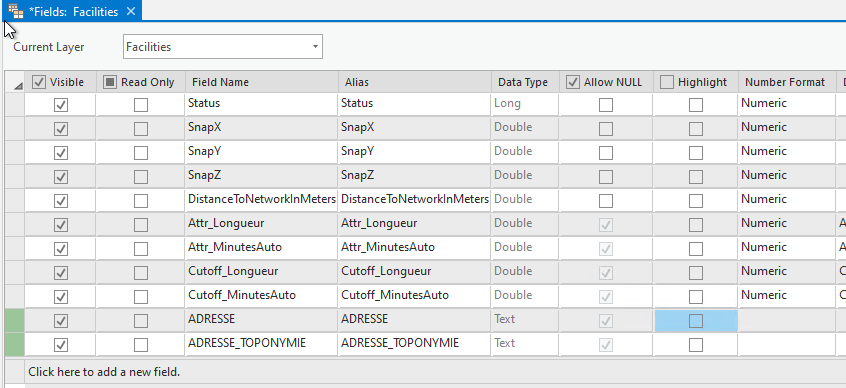
Task: Check Allow NULL for DistanceToNetworkInMeters field
Action: click(x=606, y=201)
